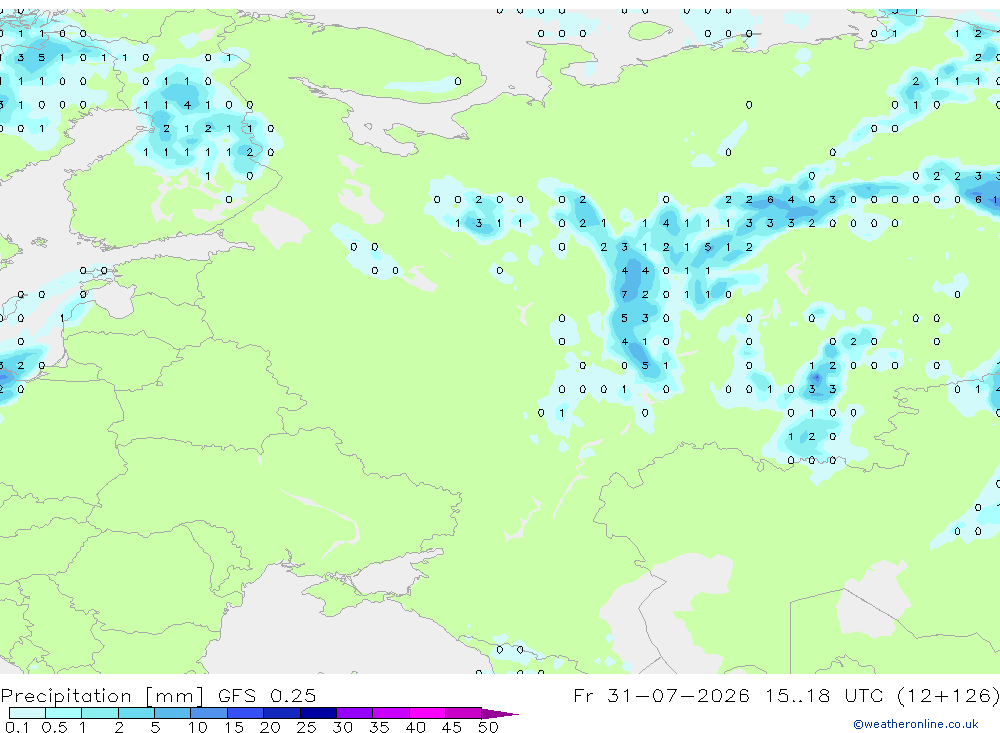Click the "GFS 0.25" model label
The height and width of the screenshot is (733, 1000).
267,695
